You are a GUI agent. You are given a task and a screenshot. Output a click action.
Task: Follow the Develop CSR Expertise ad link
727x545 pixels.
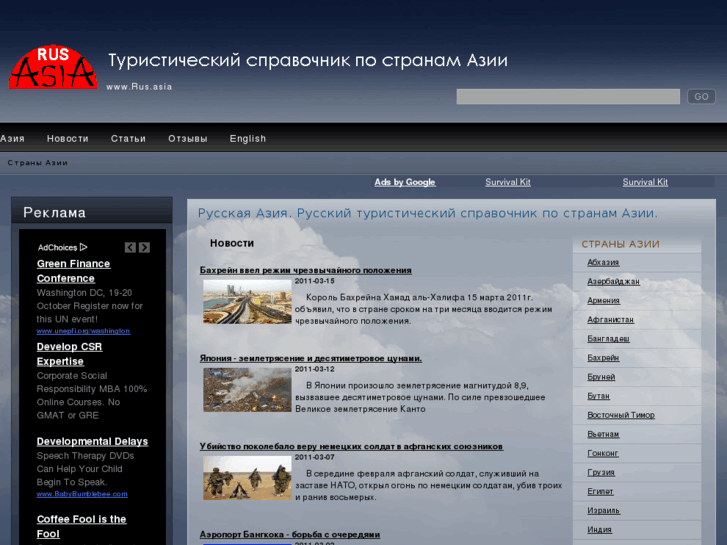[x=69, y=354]
